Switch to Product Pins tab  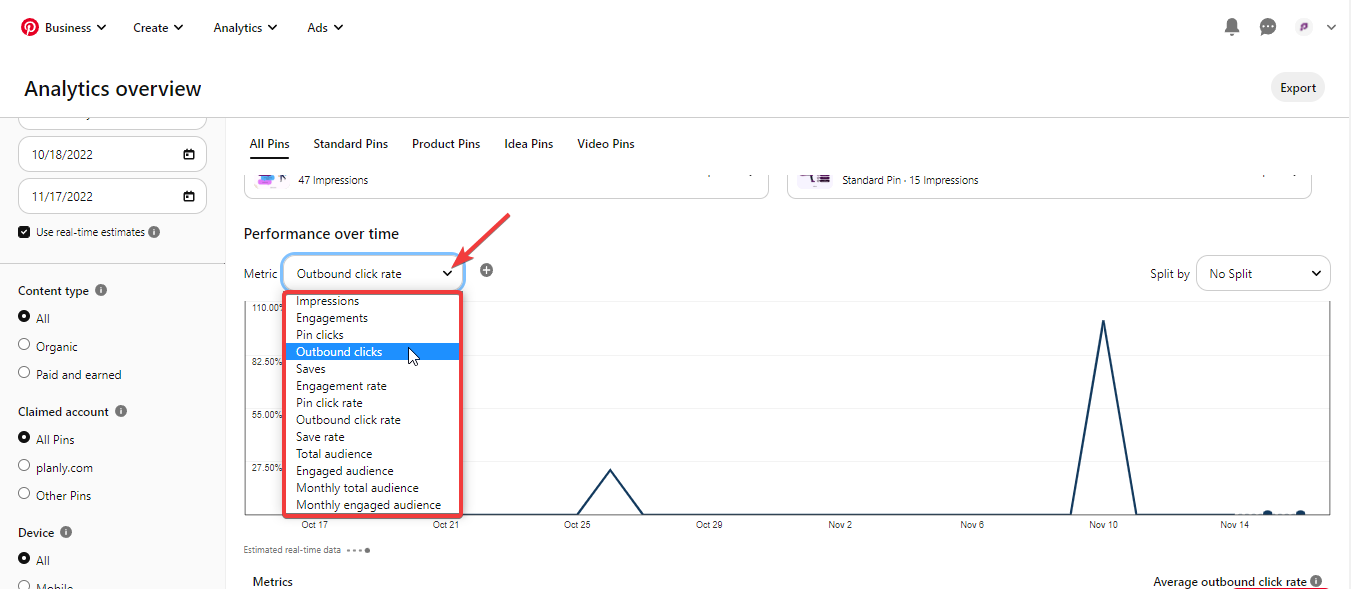446,144
